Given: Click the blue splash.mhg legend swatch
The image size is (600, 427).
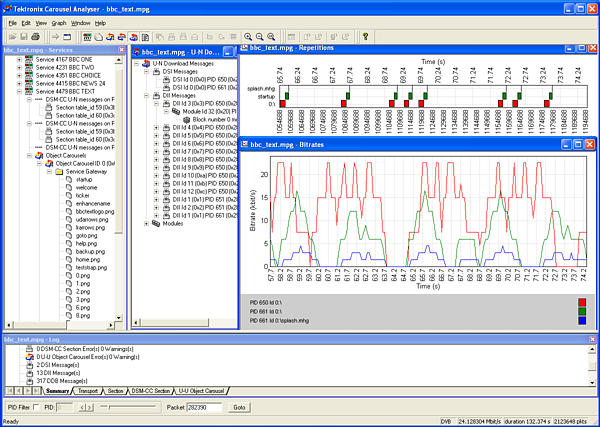Looking at the screenshot, I should coord(582,321).
